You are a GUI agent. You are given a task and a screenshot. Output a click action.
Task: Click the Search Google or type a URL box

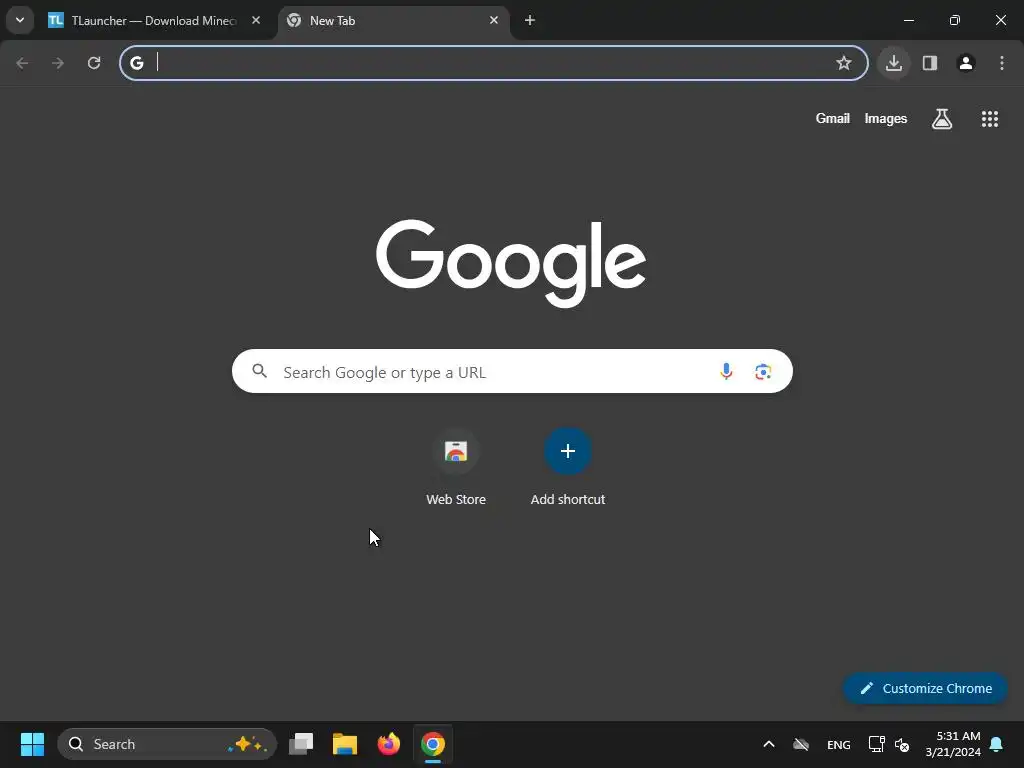(x=512, y=372)
